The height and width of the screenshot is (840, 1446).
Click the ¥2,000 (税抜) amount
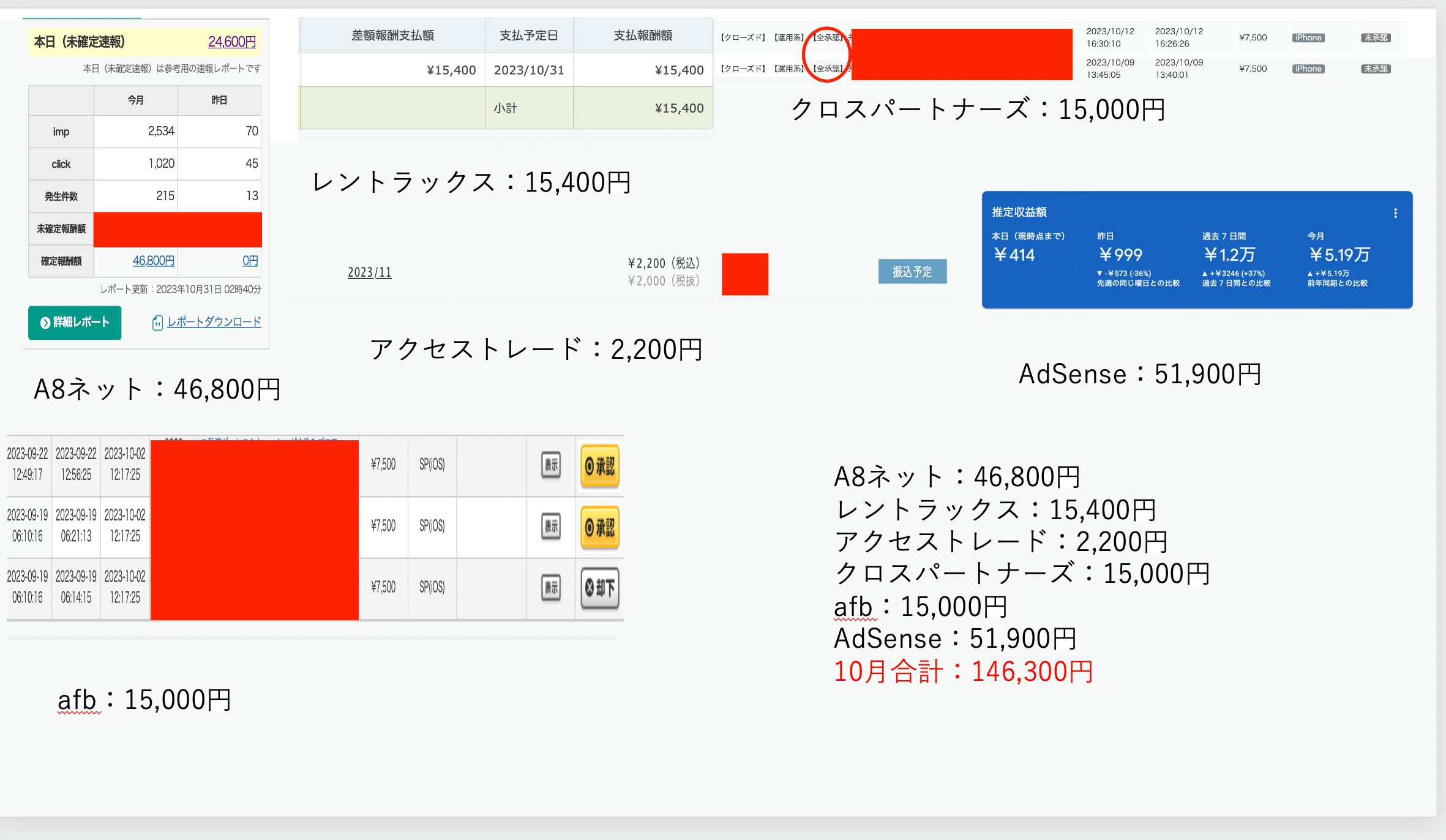tap(664, 281)
